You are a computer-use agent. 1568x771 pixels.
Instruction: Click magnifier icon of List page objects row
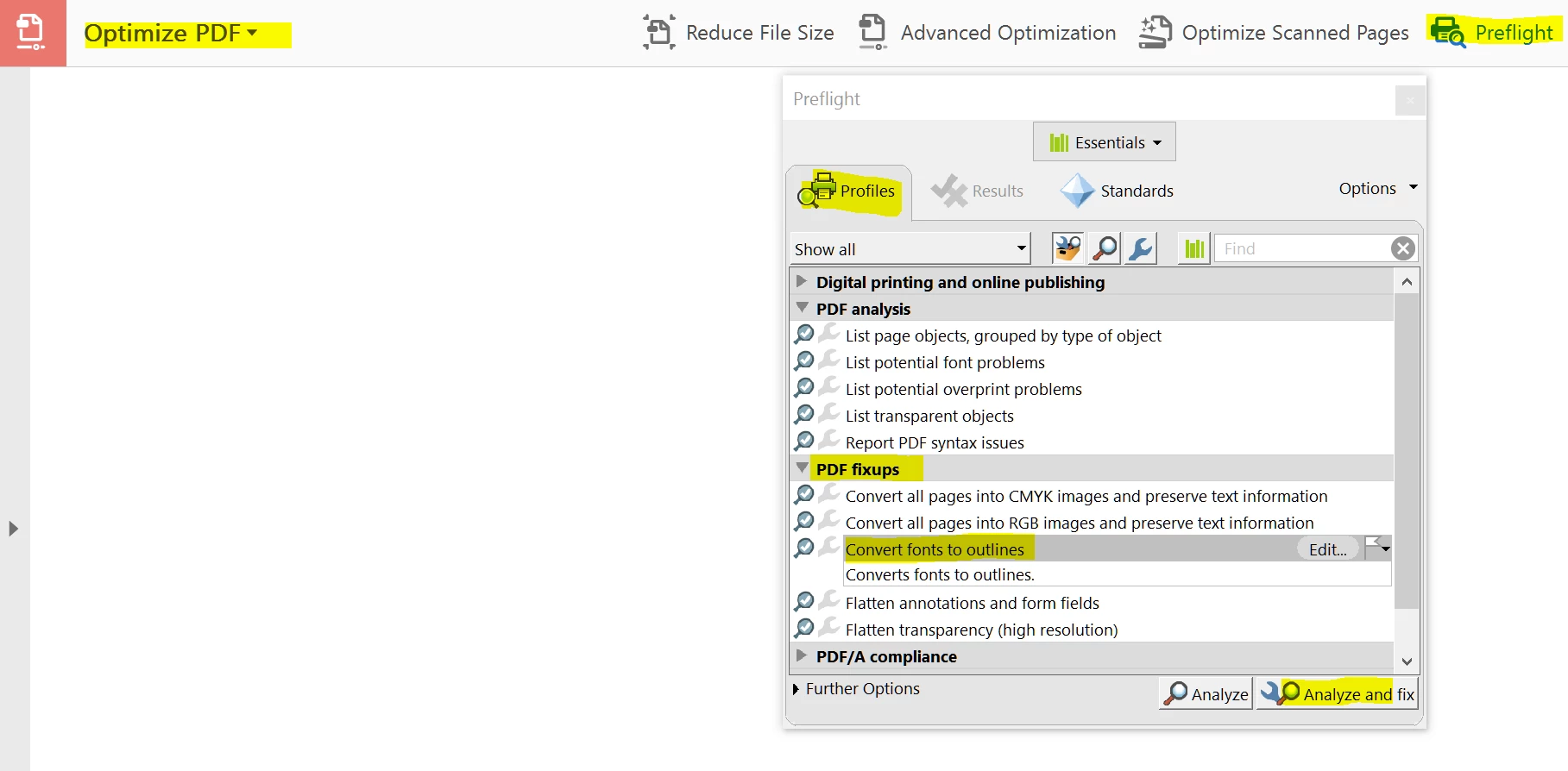pyautogui.click(x=803, y=334)
